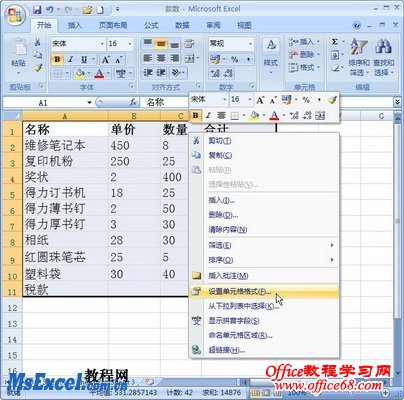Open the ribbon font size dropdown

[x=130, y=44]
